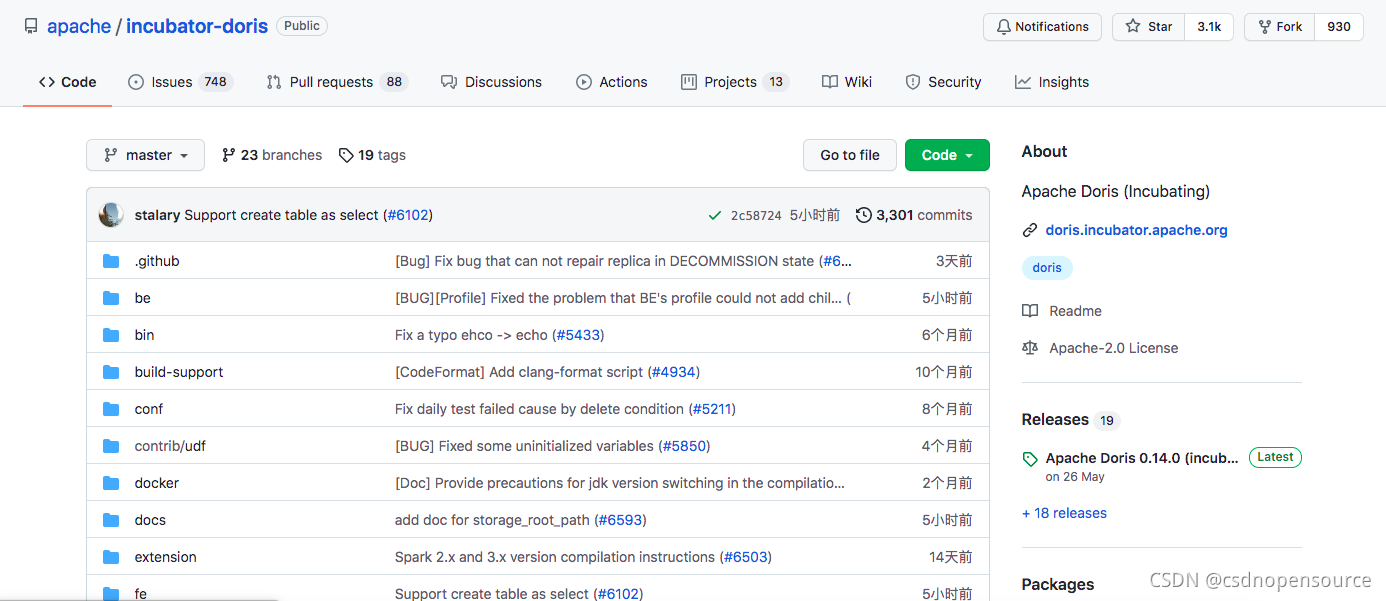Viewport: 1386px width, 601px height.
Task: Click the stalary user avatar
Action: (112, 214)
